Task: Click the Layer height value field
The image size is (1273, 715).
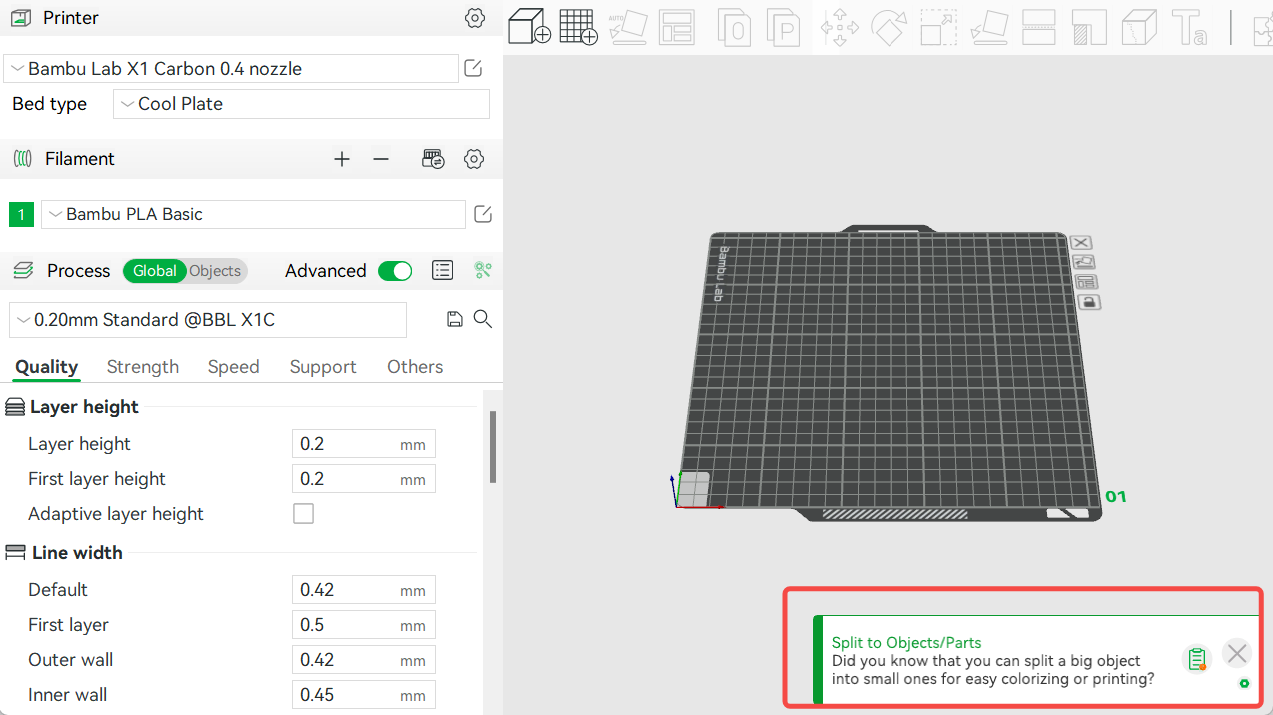Action: 364,444
